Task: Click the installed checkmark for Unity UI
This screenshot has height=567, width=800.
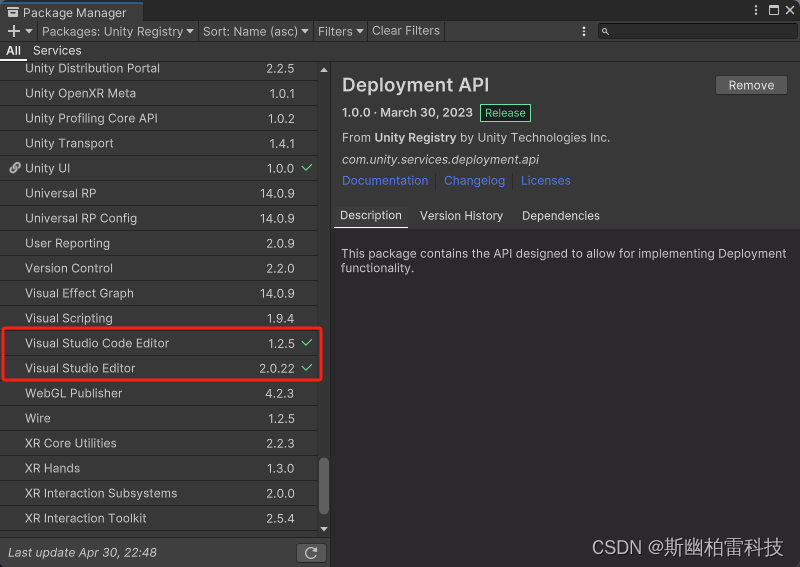Action: (307, 167)
